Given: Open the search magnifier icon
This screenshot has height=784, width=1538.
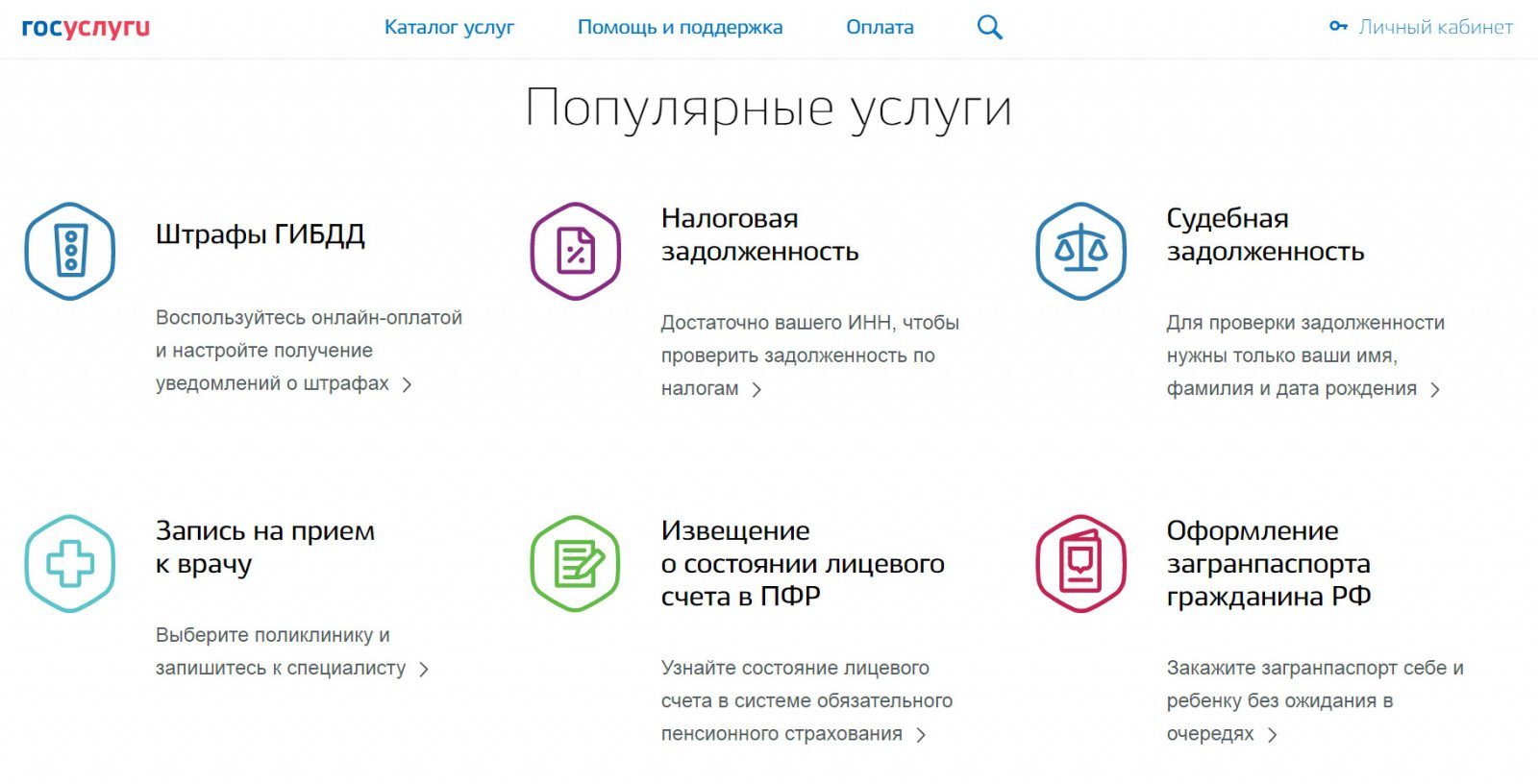Looking at the screenshot, I should click(x=989, y=28).
